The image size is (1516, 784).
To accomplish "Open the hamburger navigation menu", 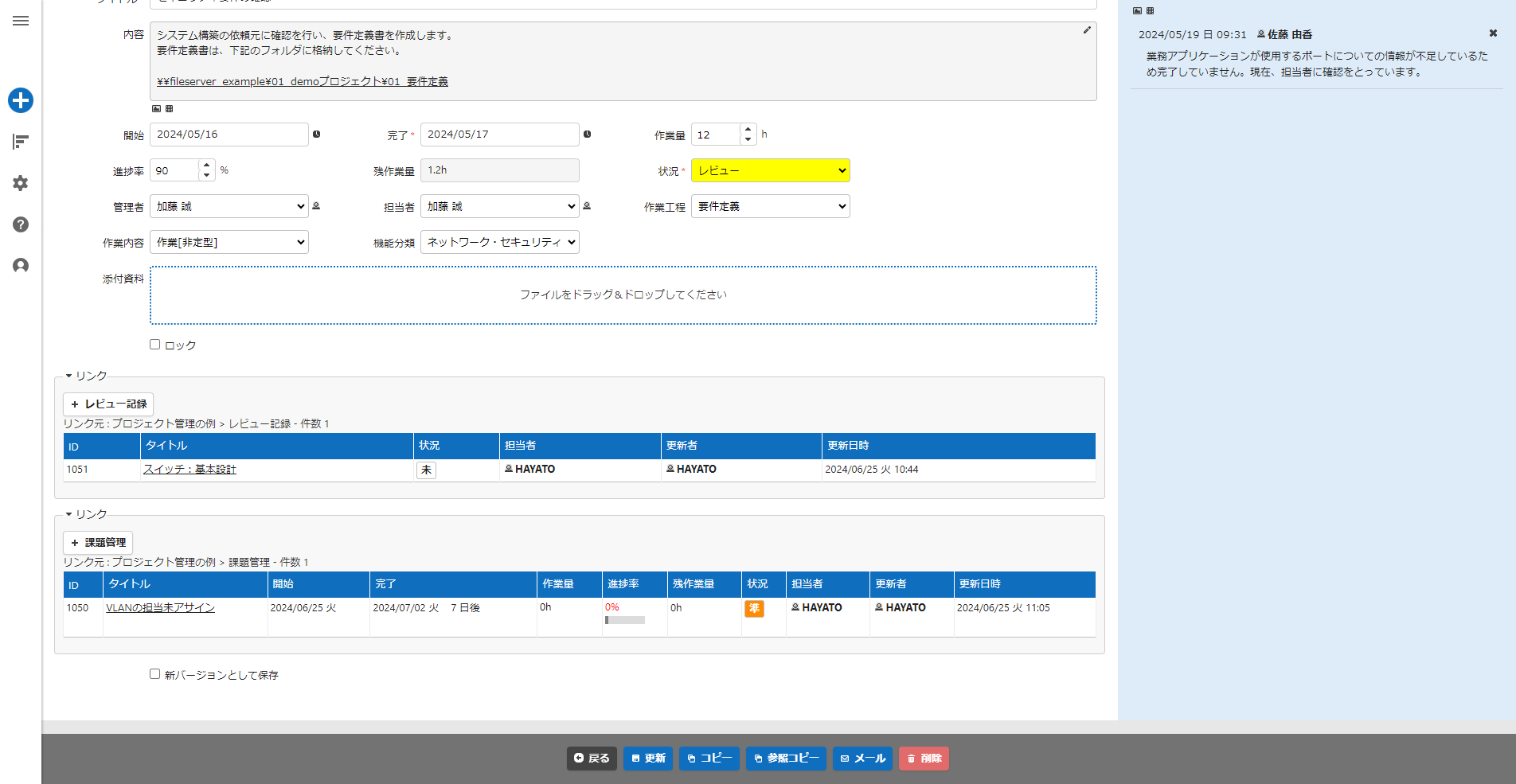I will click(x=21, y=21).
